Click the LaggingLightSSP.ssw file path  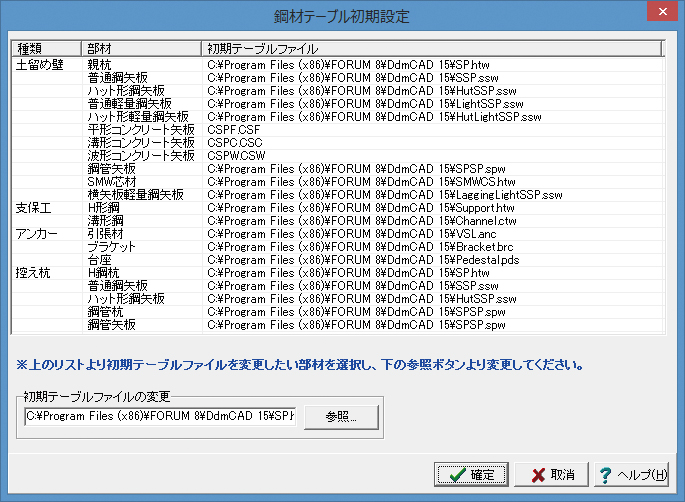[385, 195]
